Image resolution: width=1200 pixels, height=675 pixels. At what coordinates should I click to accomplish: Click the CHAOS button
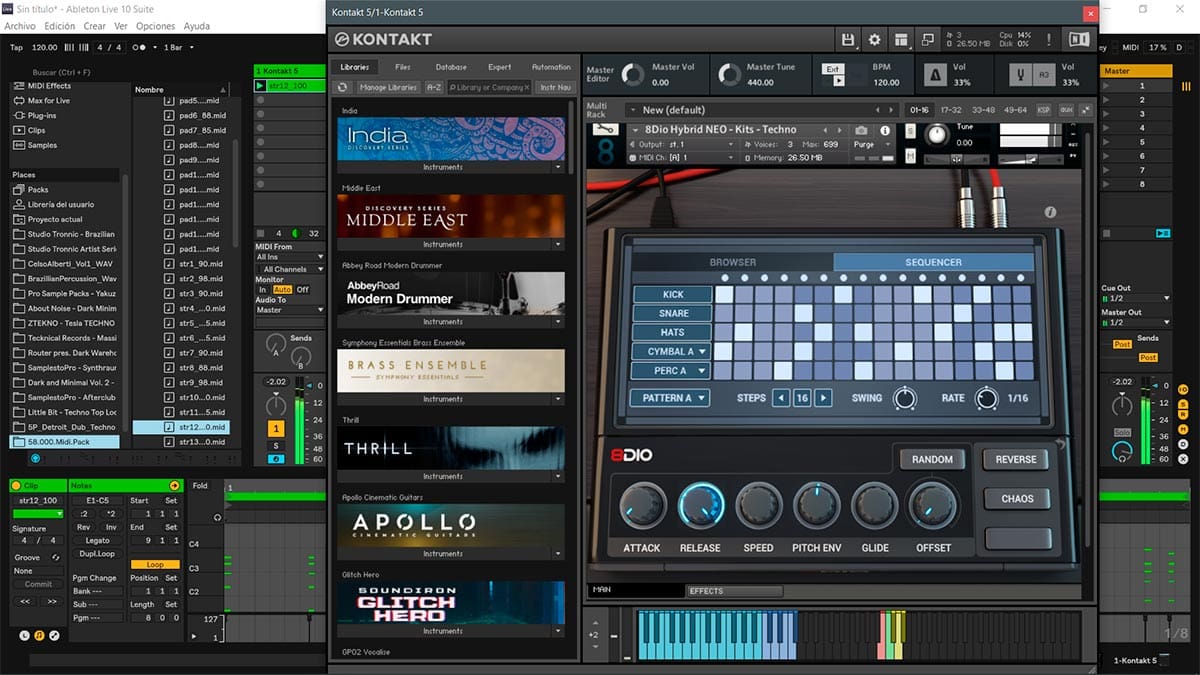[1016, 498]
